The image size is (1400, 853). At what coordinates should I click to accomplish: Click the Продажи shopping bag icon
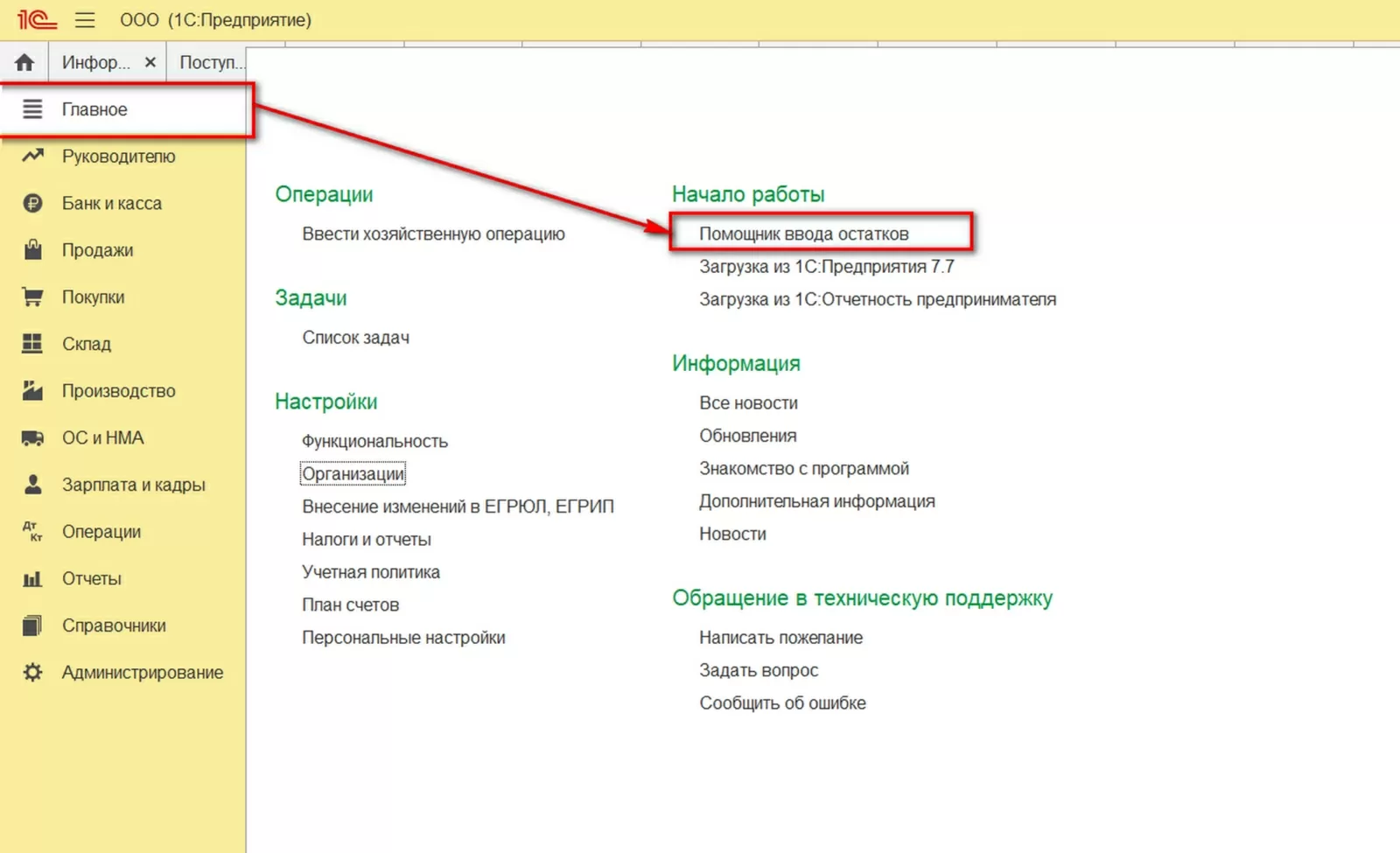pyautogui.click(x=32, y=249)
